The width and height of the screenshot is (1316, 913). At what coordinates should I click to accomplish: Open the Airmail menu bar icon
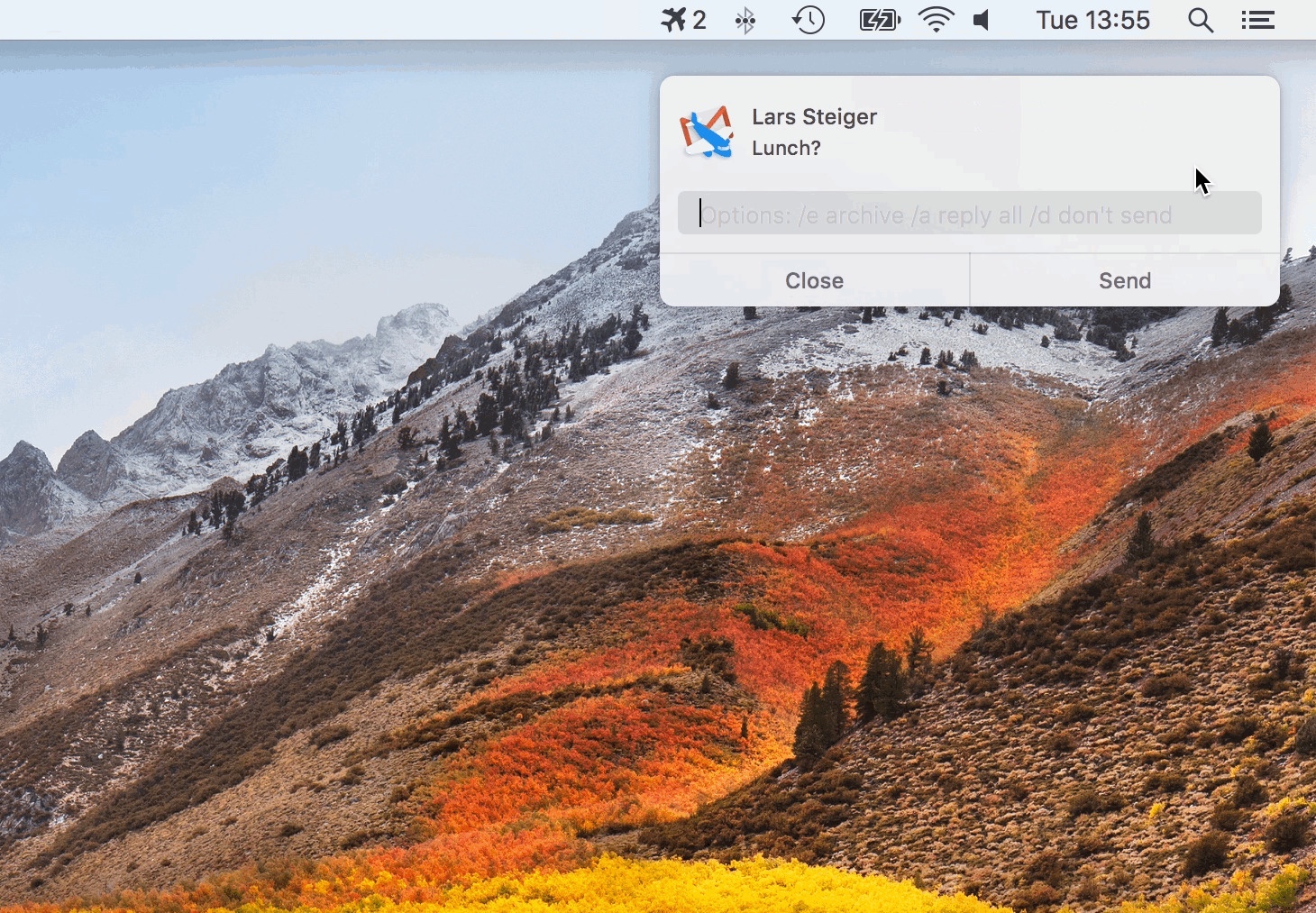tap(682, 20)
